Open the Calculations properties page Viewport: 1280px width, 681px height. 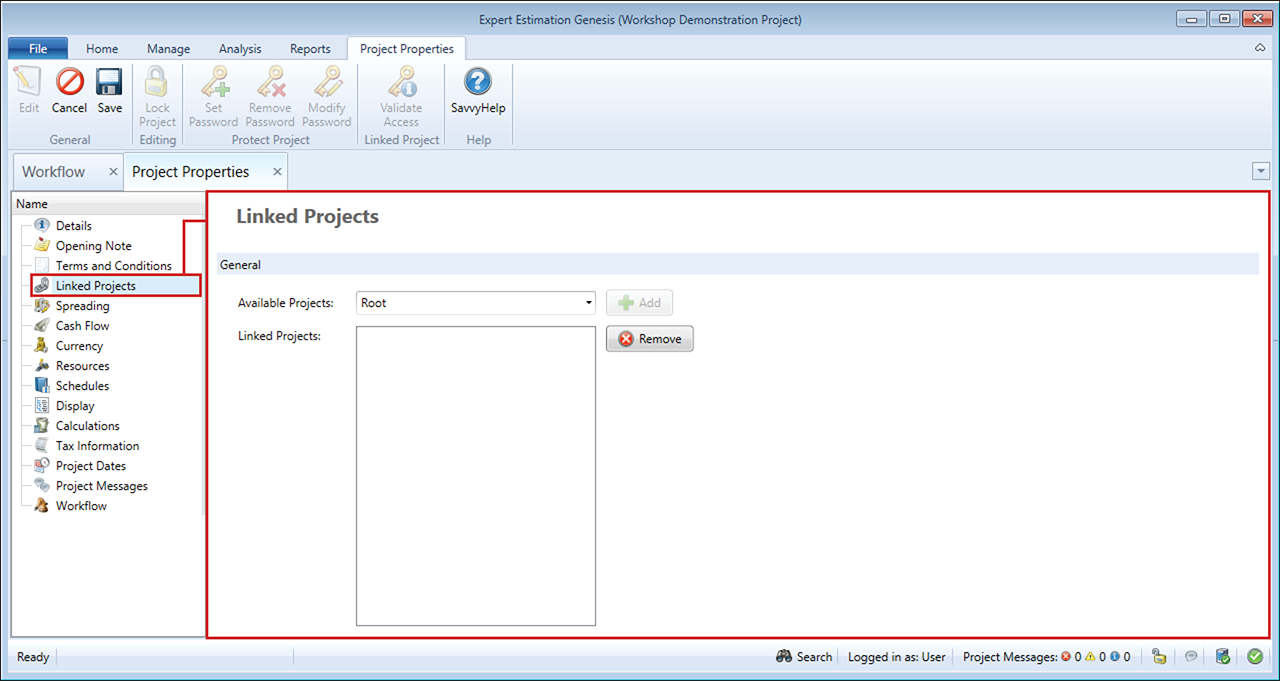87,426
